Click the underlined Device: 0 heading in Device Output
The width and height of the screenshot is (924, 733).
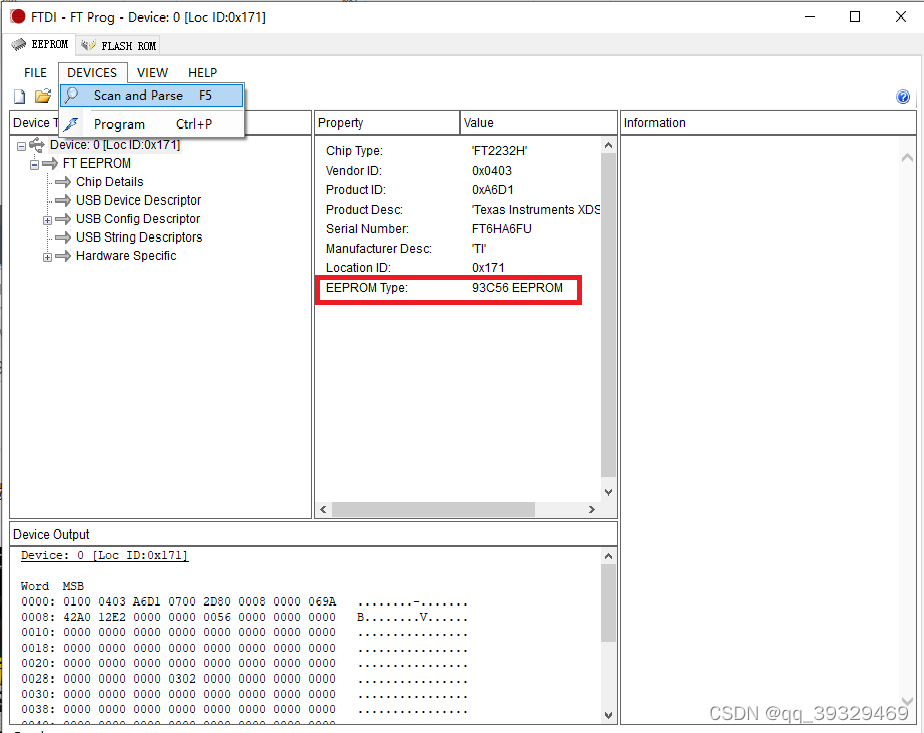(x=104, y=556)
